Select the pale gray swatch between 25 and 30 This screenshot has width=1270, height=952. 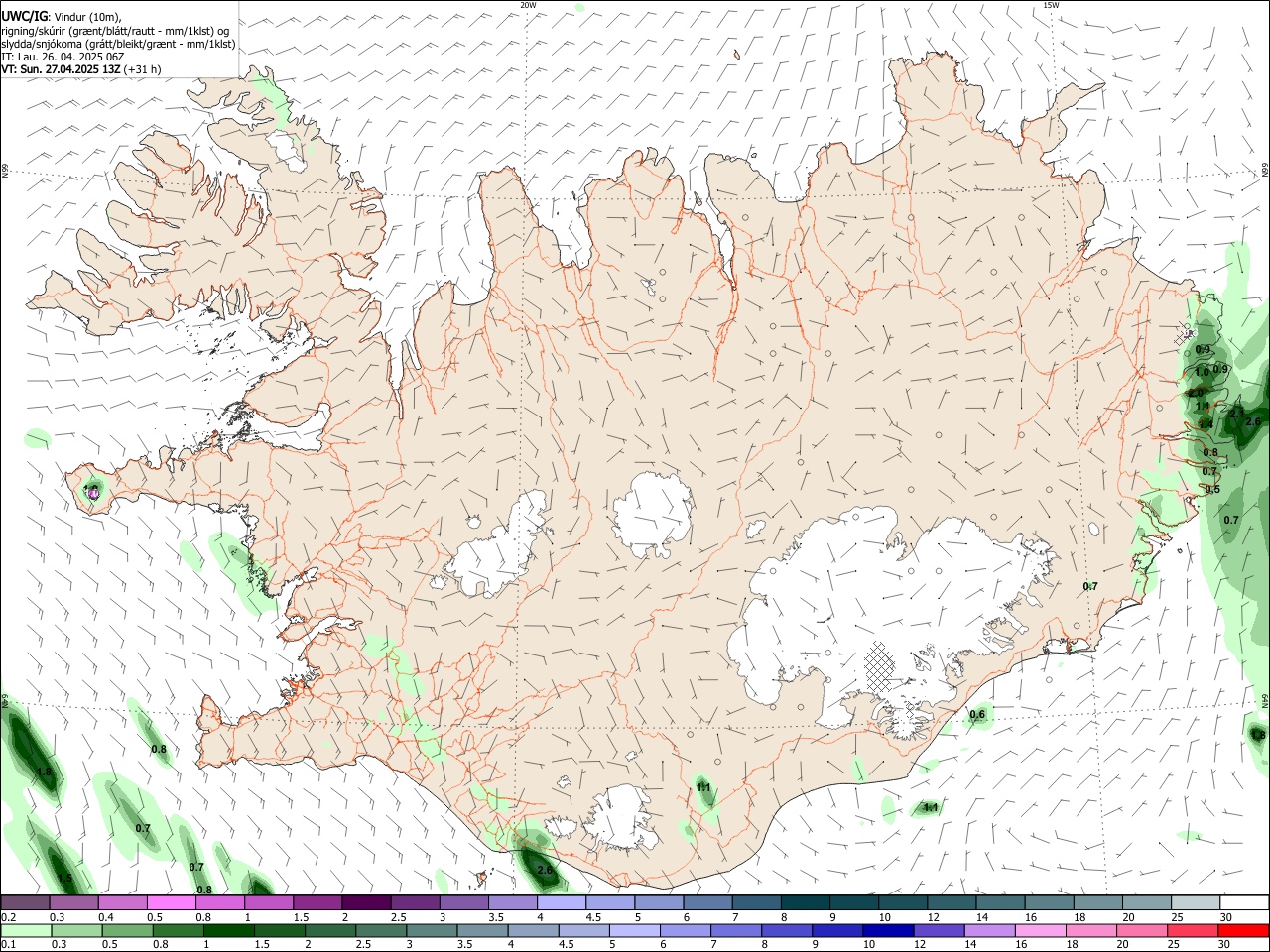[1195, 902]
